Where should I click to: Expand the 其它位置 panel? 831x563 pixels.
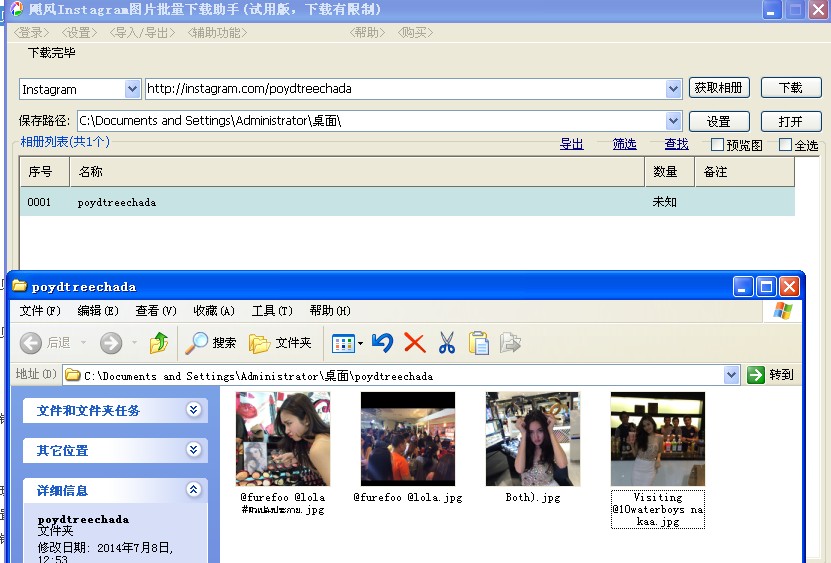coord(193,450)
